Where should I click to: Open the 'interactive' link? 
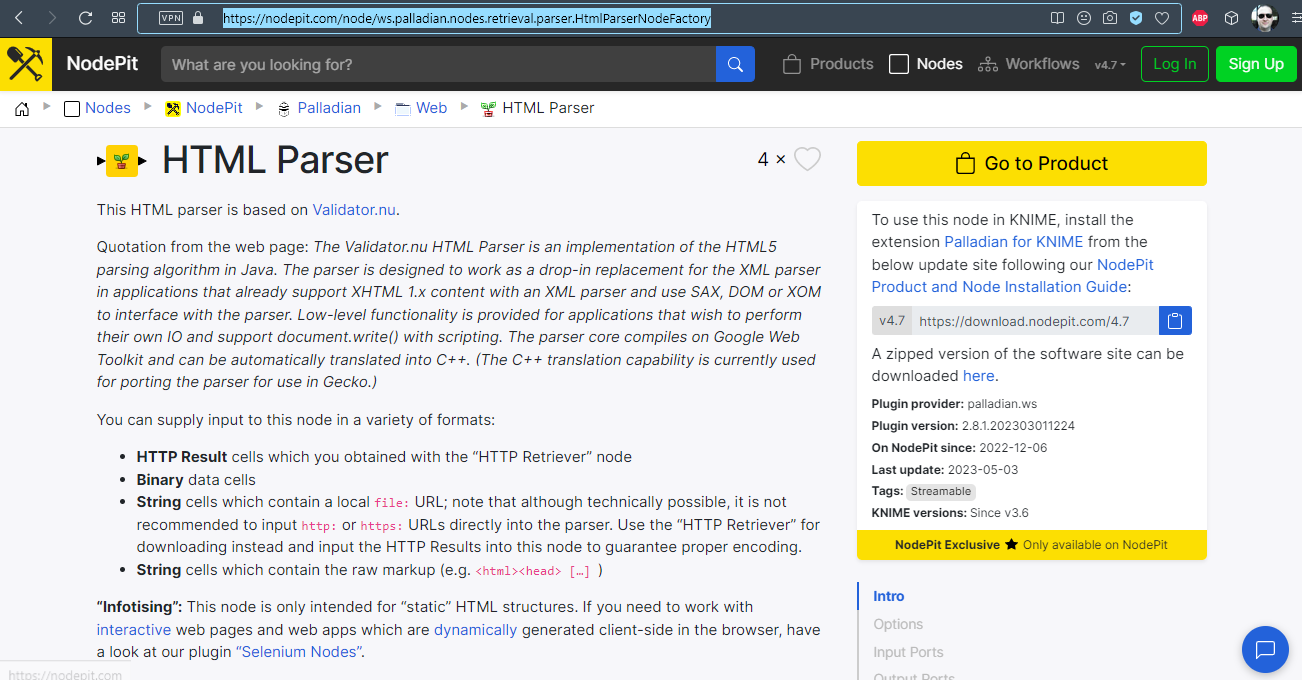(134, 630)
